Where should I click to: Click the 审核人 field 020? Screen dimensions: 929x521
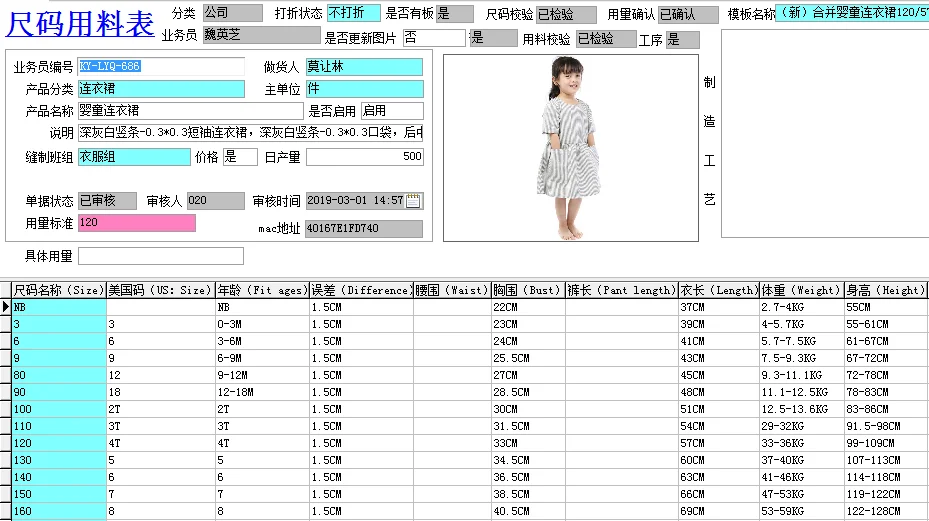click(x=216, y=201)
